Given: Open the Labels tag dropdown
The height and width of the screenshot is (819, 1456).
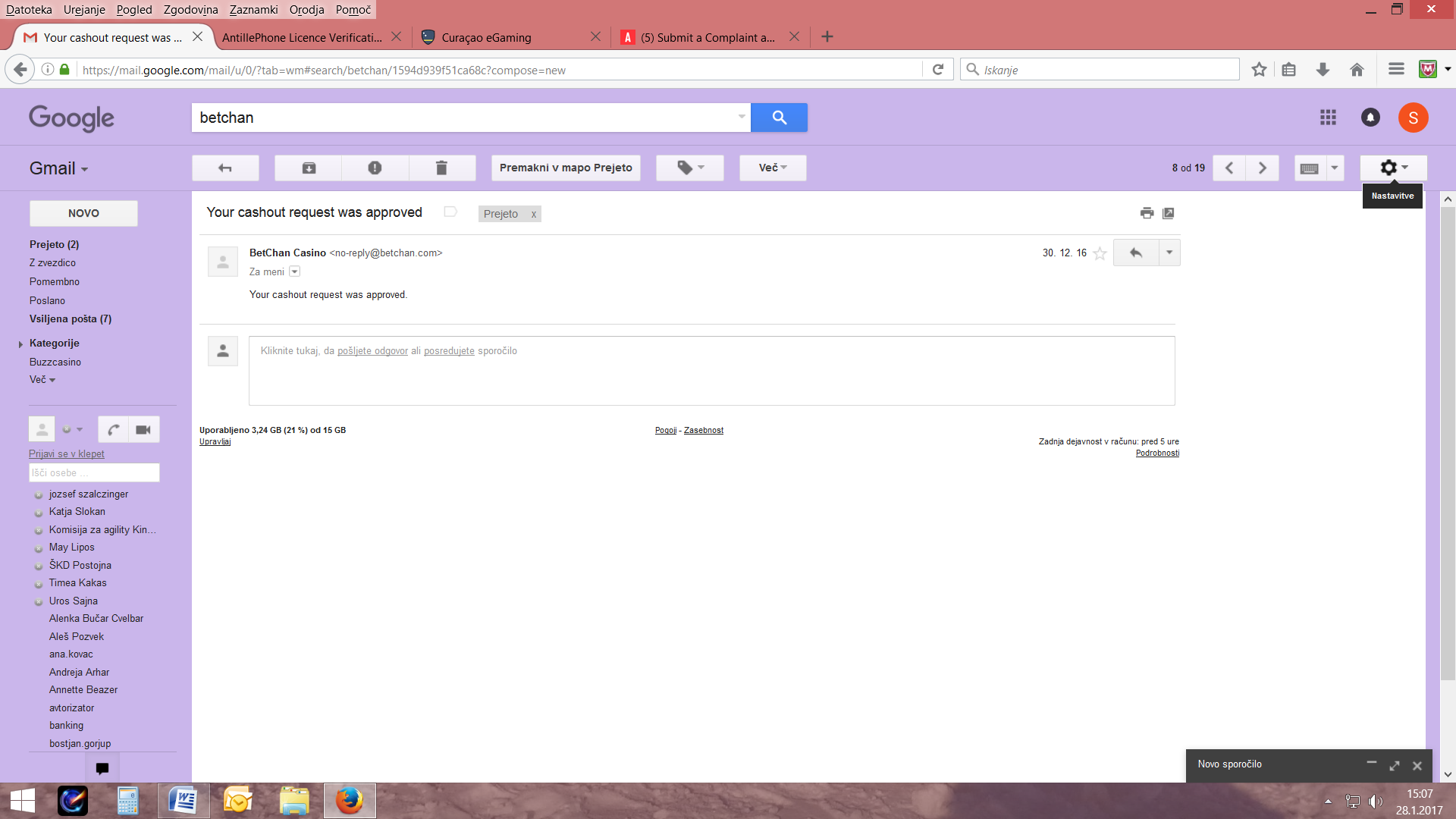Looking at the screenshot, I should pos(690,168).
